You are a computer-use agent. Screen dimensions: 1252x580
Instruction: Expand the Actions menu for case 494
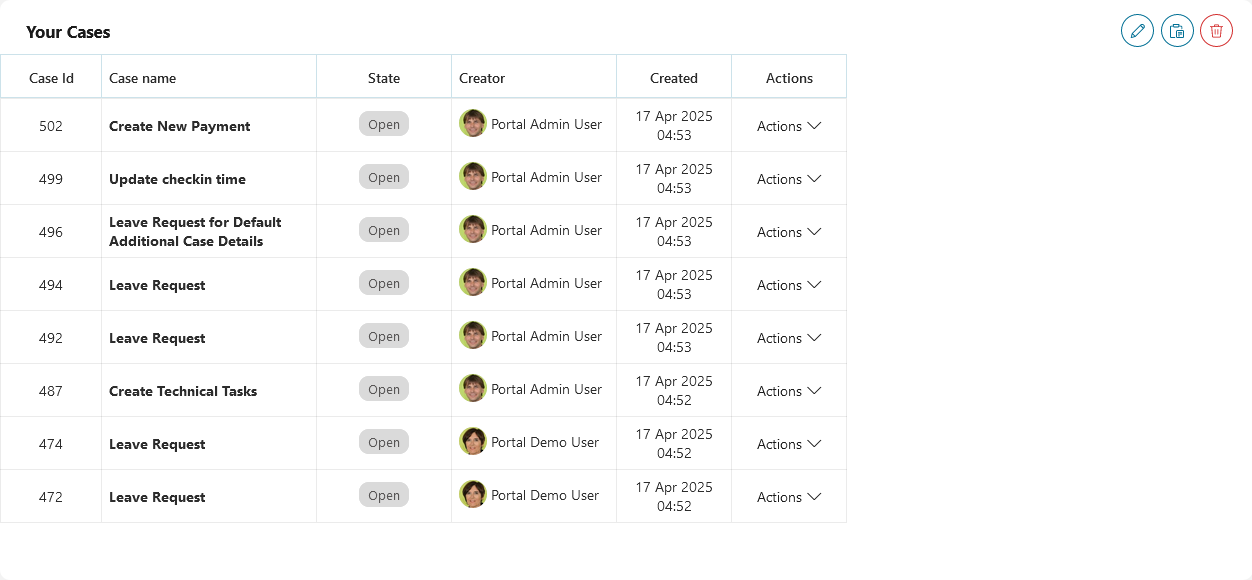789,285
